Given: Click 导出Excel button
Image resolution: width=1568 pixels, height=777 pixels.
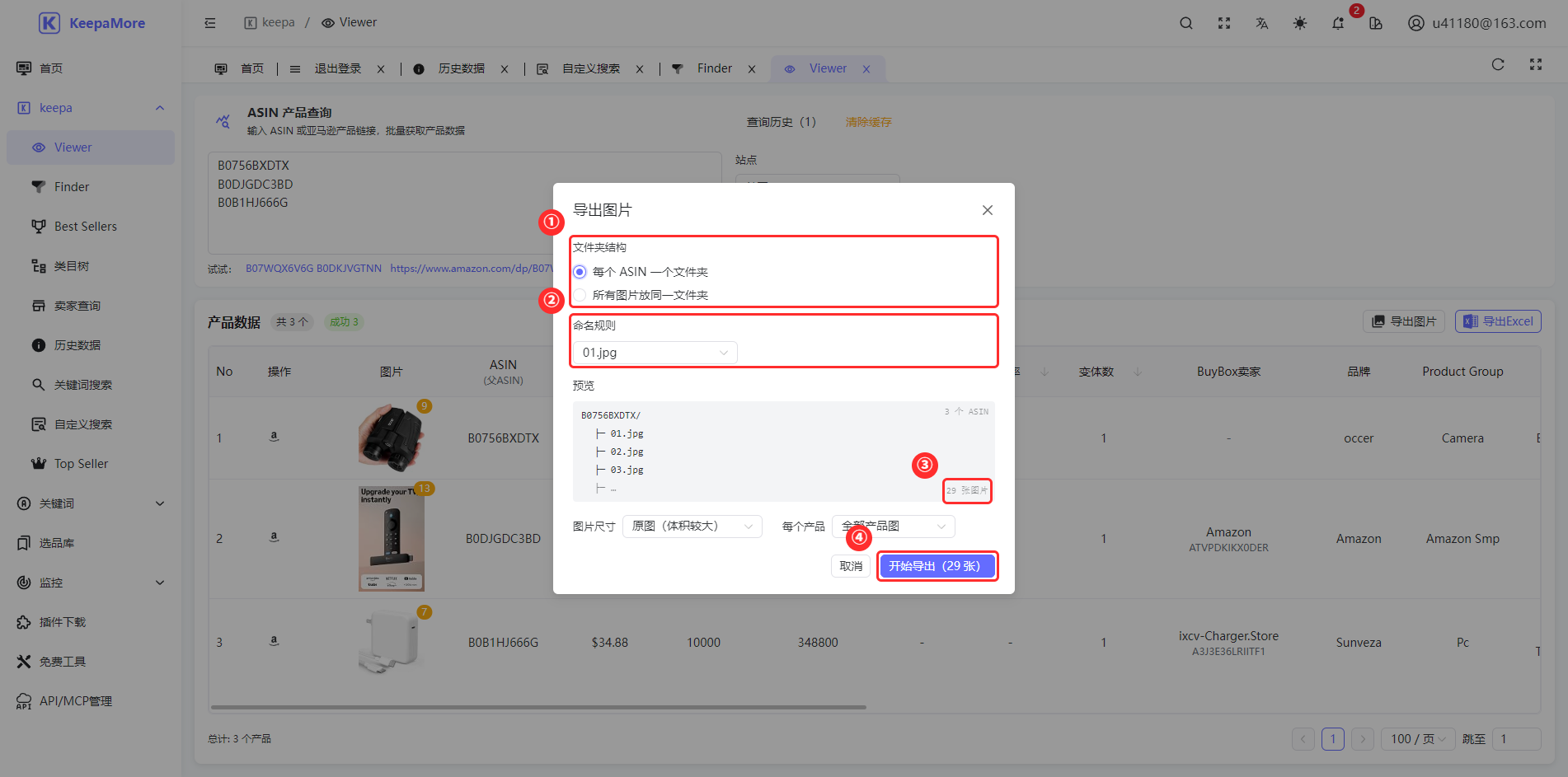Looking at the screenshot, I should click(x=1498, y=321).
